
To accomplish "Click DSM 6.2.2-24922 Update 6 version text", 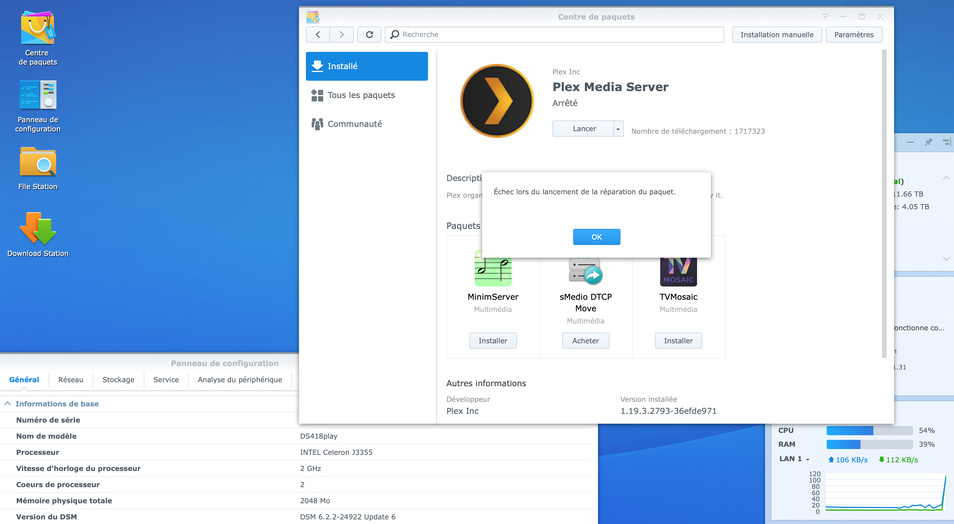I will [x=347, y=517].
